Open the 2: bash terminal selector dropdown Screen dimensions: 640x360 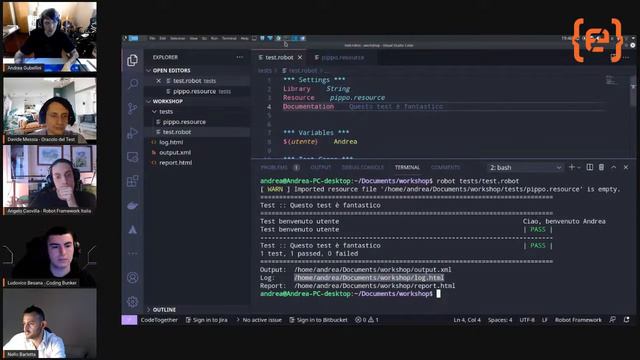525,167
